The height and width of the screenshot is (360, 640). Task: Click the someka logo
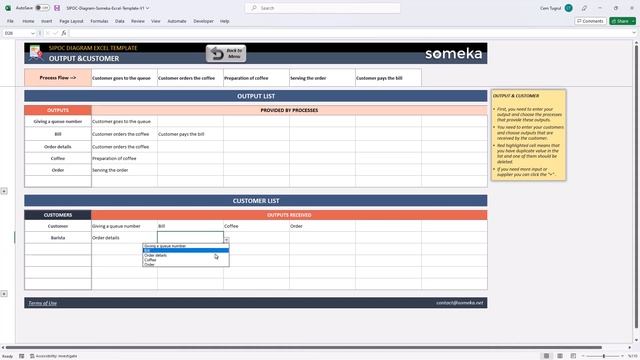click(x=453, y=53)
